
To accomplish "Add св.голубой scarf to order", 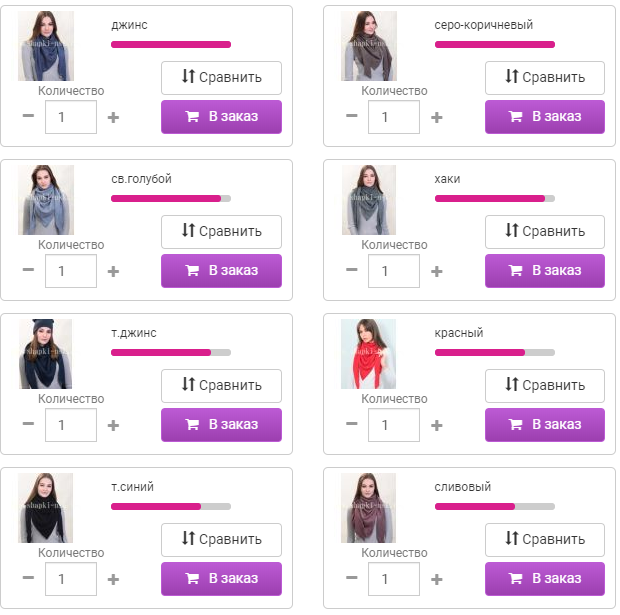I will [x=221, y=270].
